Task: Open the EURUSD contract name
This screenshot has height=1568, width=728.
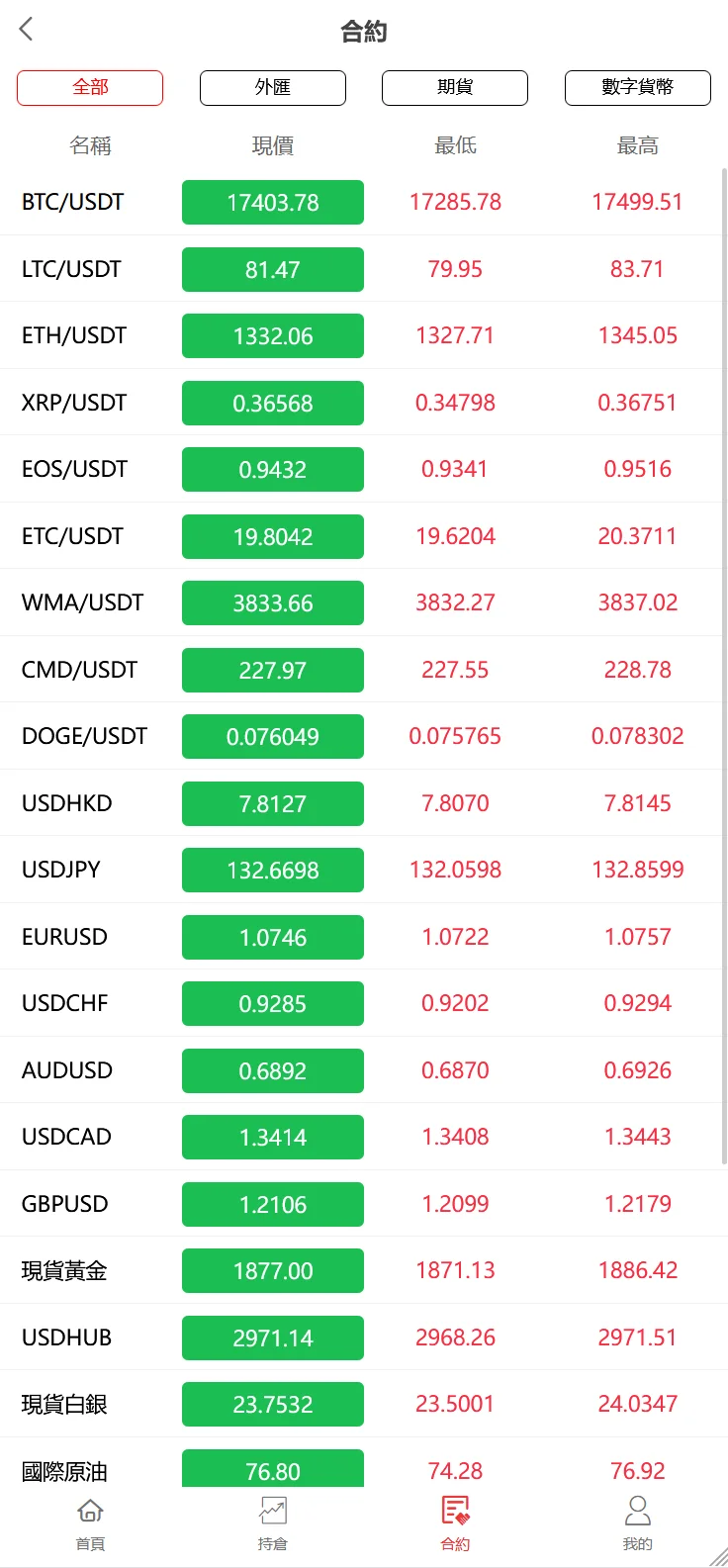Action: click(64, 937)
